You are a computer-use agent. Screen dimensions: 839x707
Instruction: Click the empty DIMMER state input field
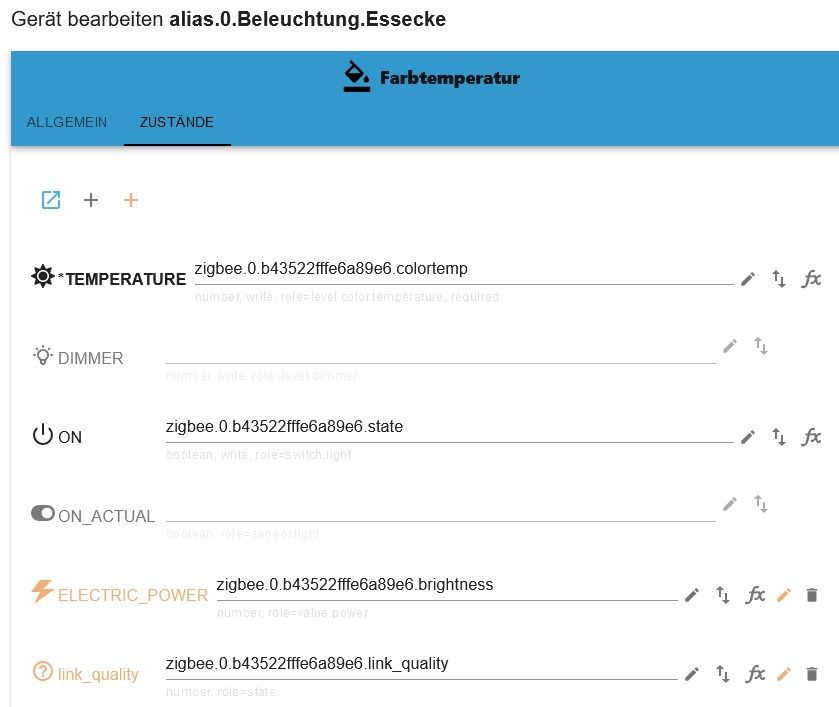[x=441, y=352]
